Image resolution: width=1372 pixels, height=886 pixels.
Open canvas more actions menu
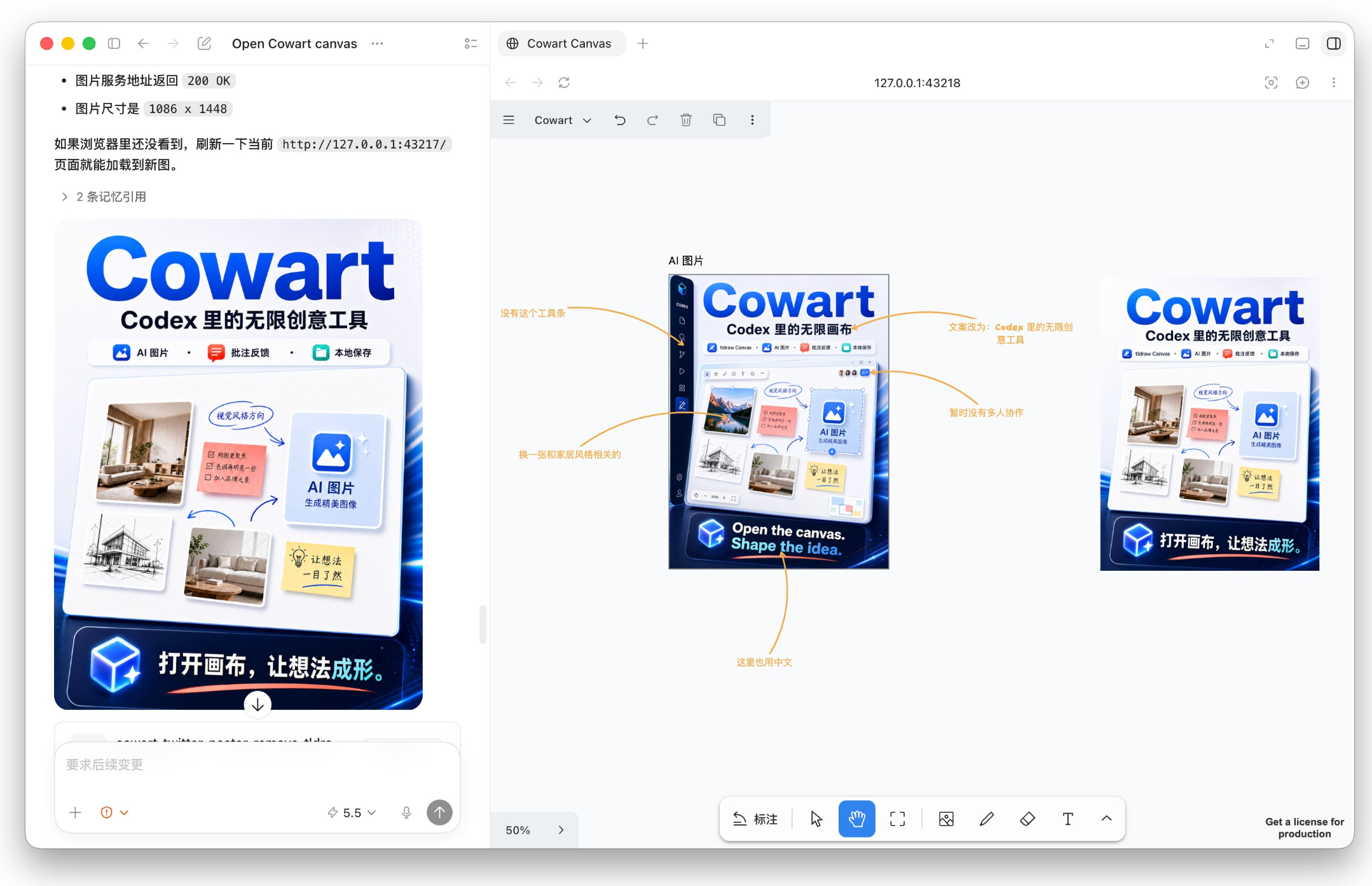click(752, 120)
